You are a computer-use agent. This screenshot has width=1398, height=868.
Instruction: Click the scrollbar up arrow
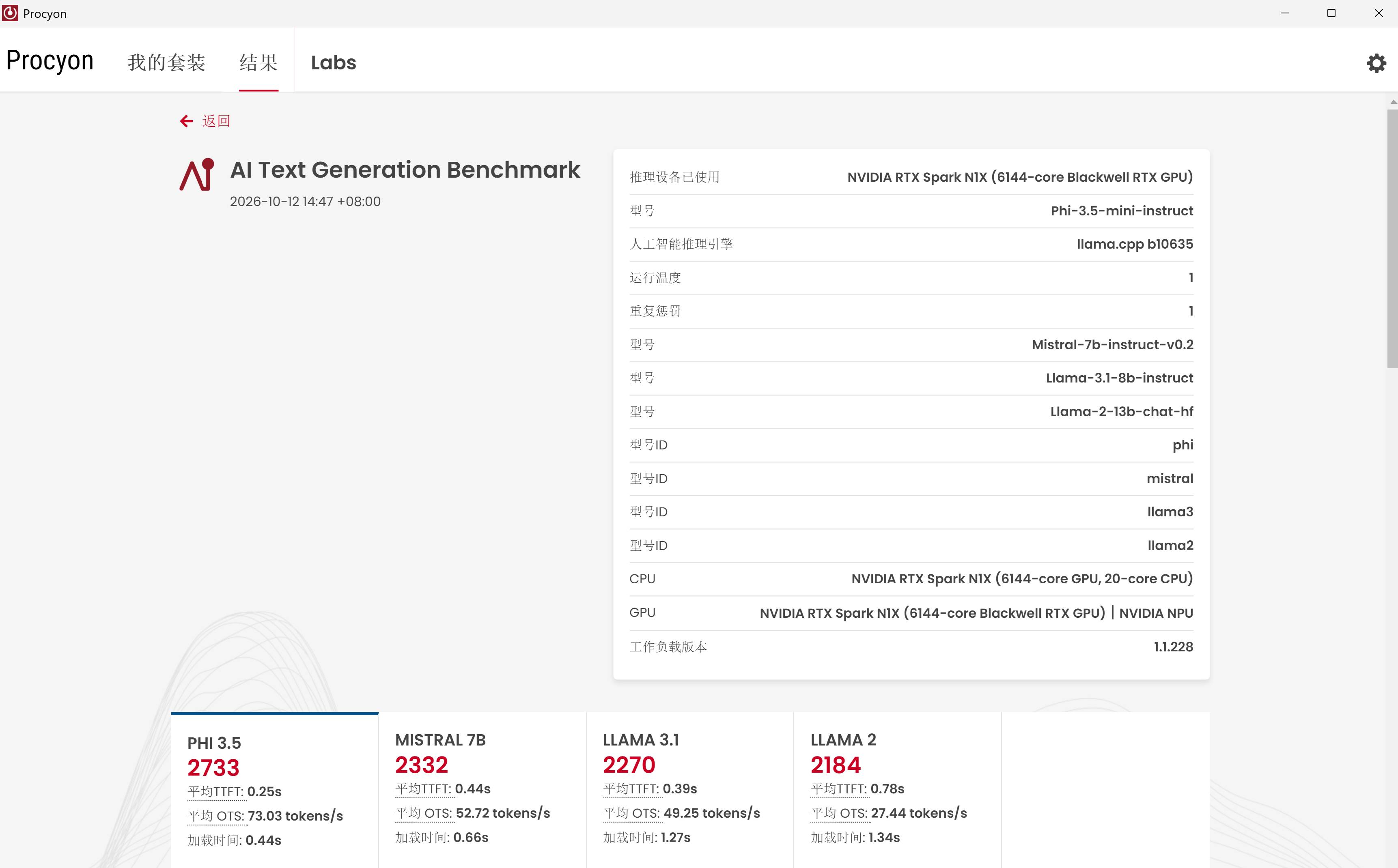(x=1393, y=102)
